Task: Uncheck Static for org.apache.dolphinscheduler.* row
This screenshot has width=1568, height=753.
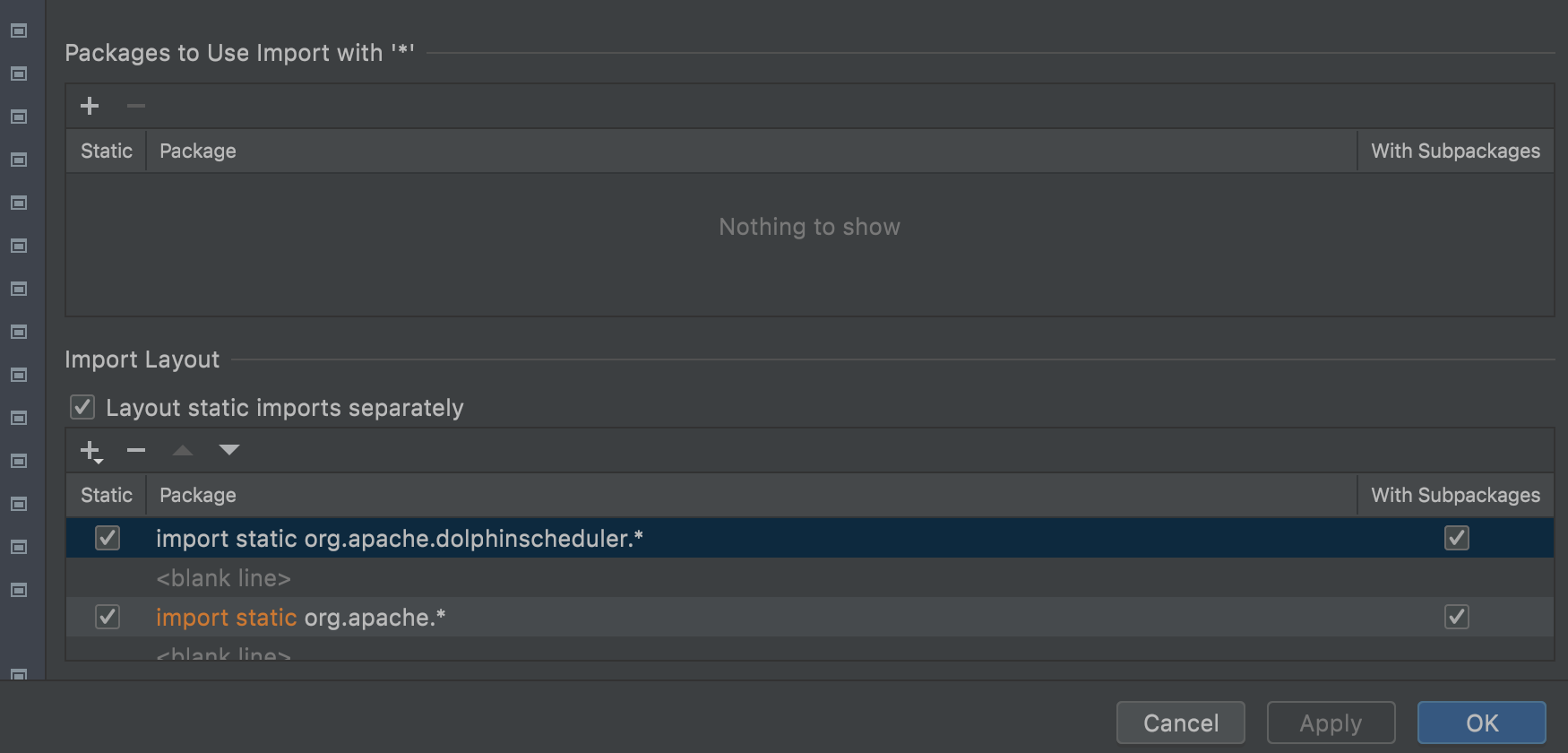Action: 108,538
